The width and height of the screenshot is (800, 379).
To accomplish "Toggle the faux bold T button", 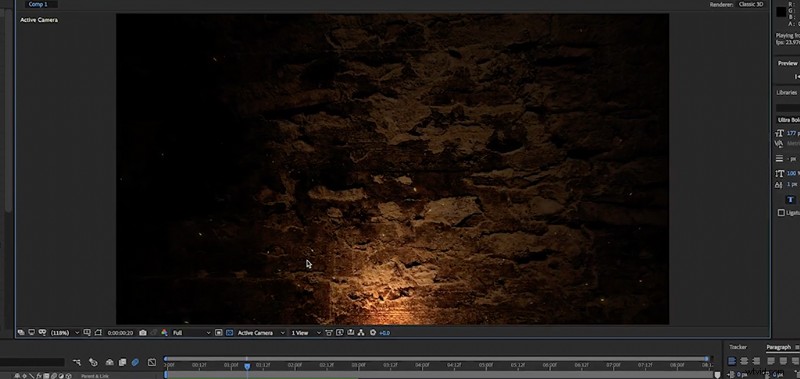I will (x=791, y=199).
